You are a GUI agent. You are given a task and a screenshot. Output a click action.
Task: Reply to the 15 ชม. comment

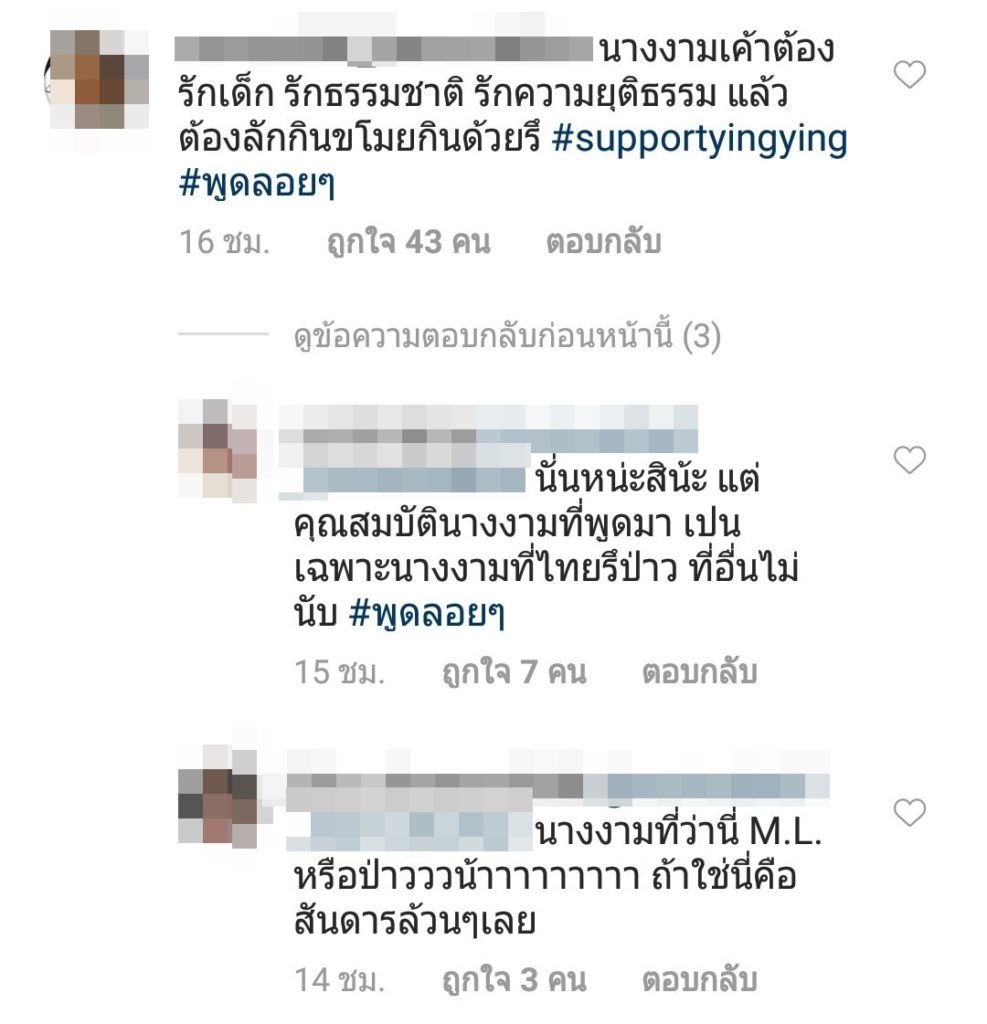pyautogui.click(x=700, y=672)
